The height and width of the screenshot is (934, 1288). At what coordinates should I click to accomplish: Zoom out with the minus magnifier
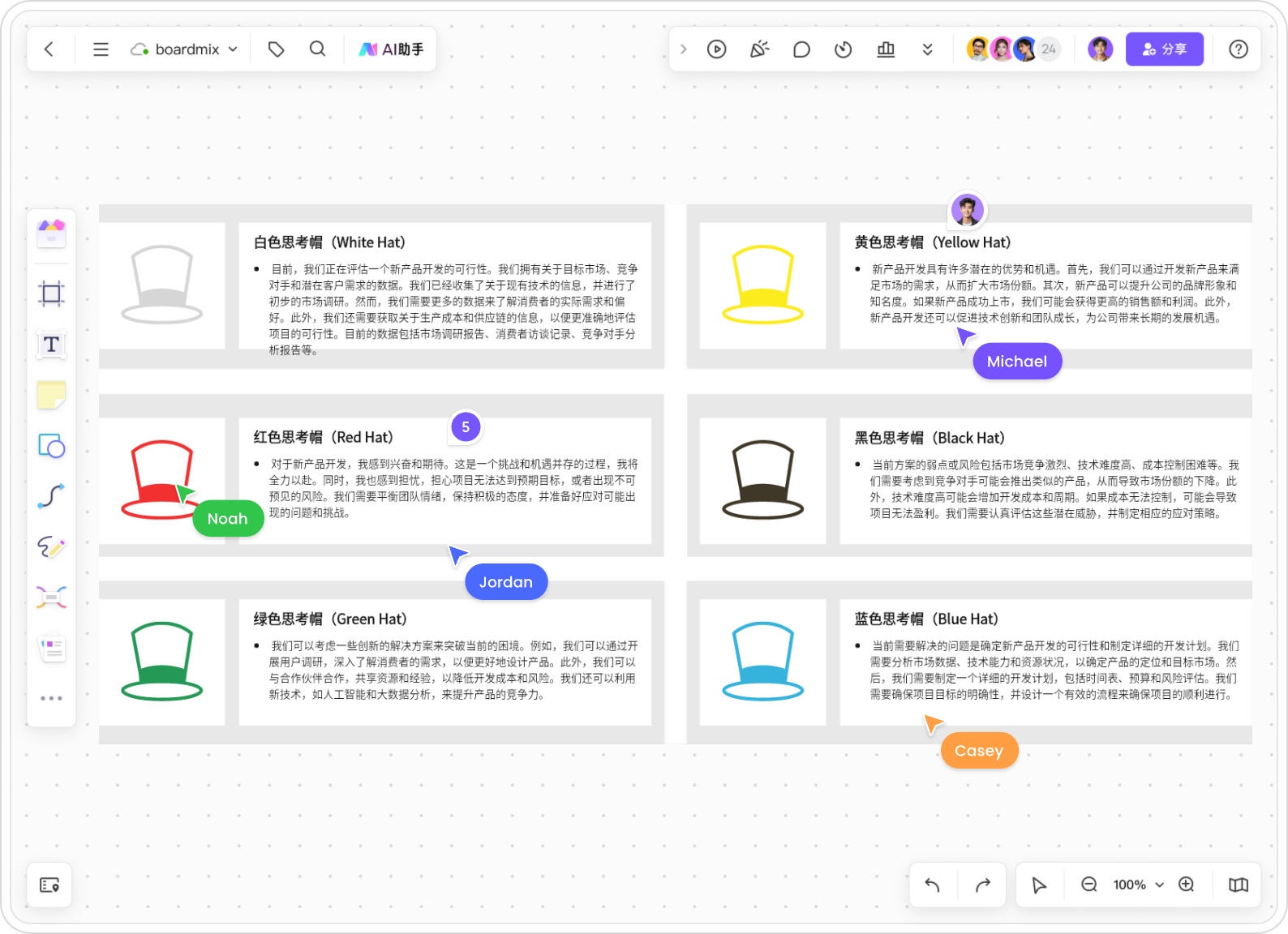[1089, 885]
